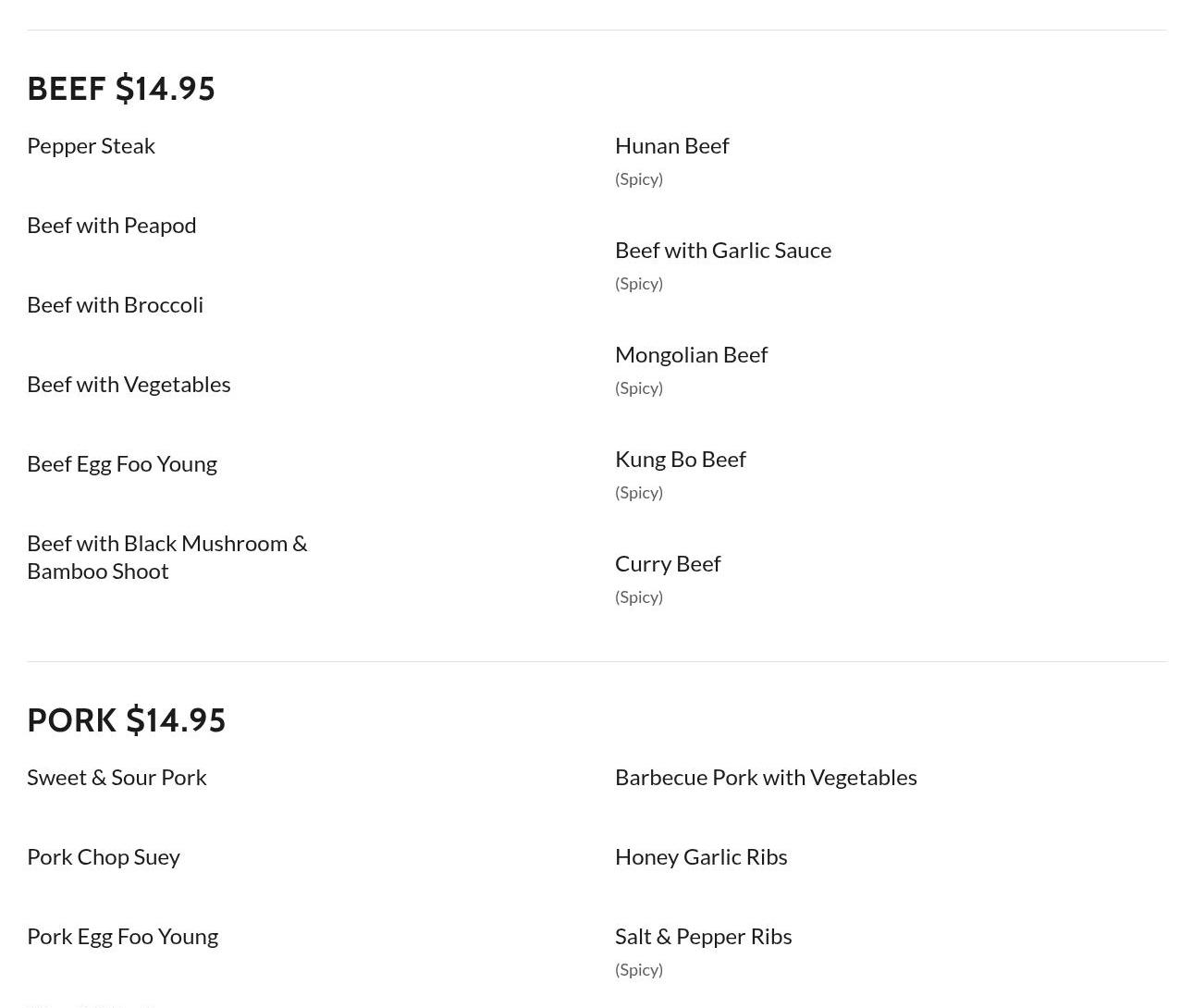
Task: Click the Pepper Steak menu item
Action: coord(91,146)
